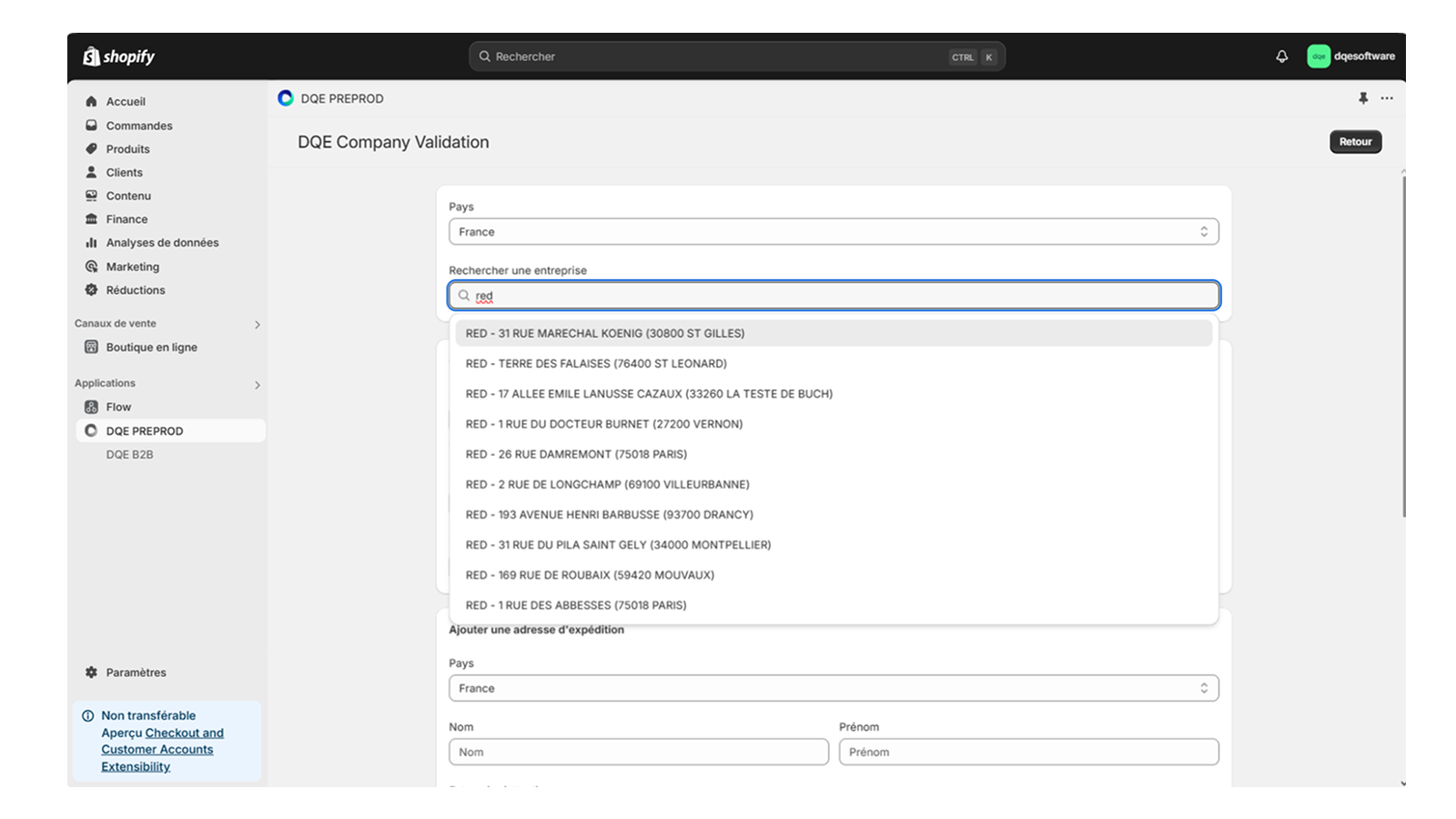
Task: Click the page vertical scrollbar
Action: [x=1403, y=346]
